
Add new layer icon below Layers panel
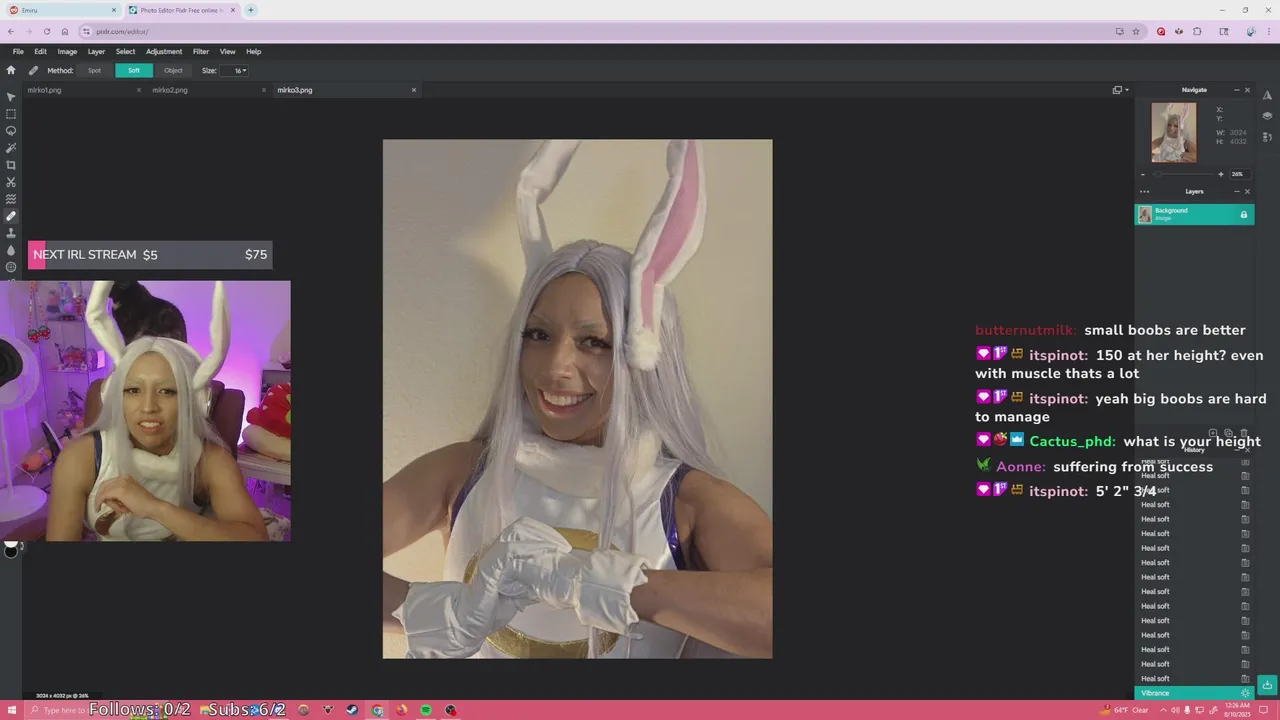pos(1213,433)
